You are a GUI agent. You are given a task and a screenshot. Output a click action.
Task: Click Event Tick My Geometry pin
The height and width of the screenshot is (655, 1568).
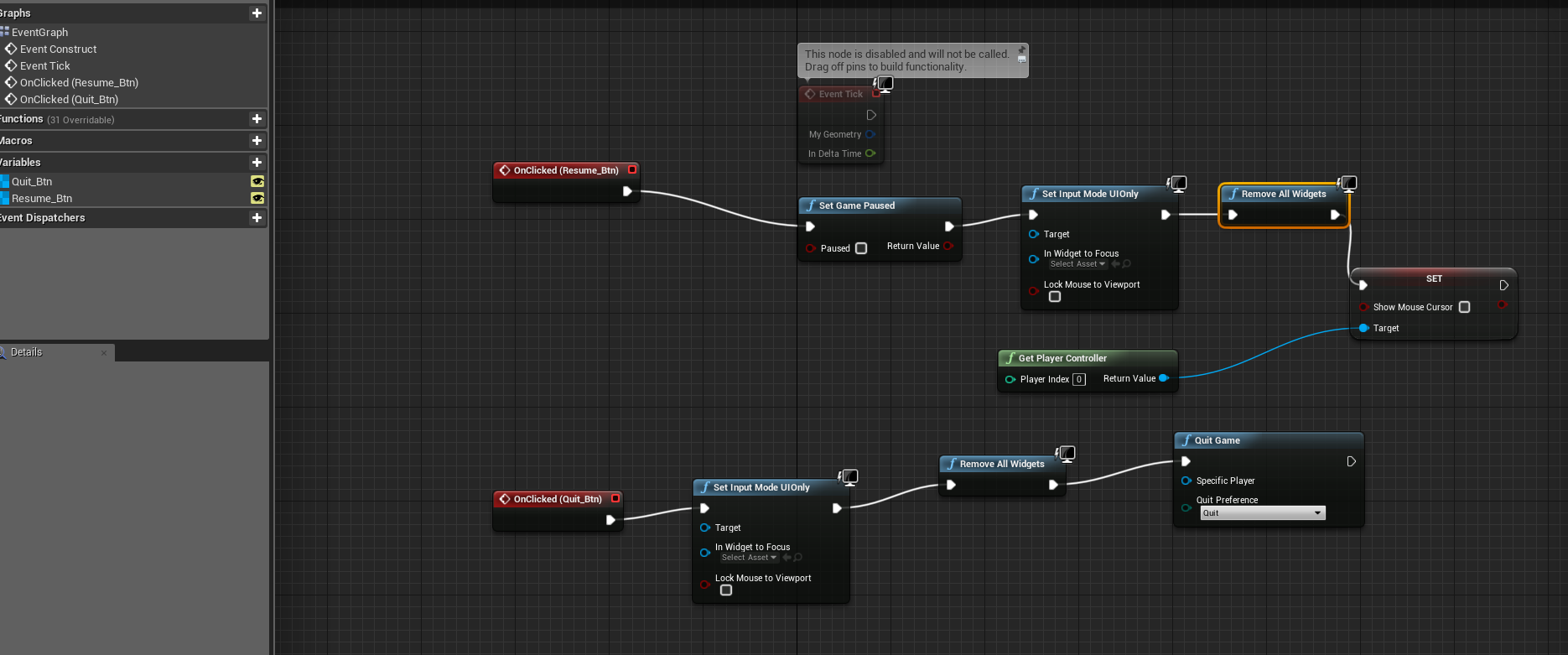click(870, 134)
